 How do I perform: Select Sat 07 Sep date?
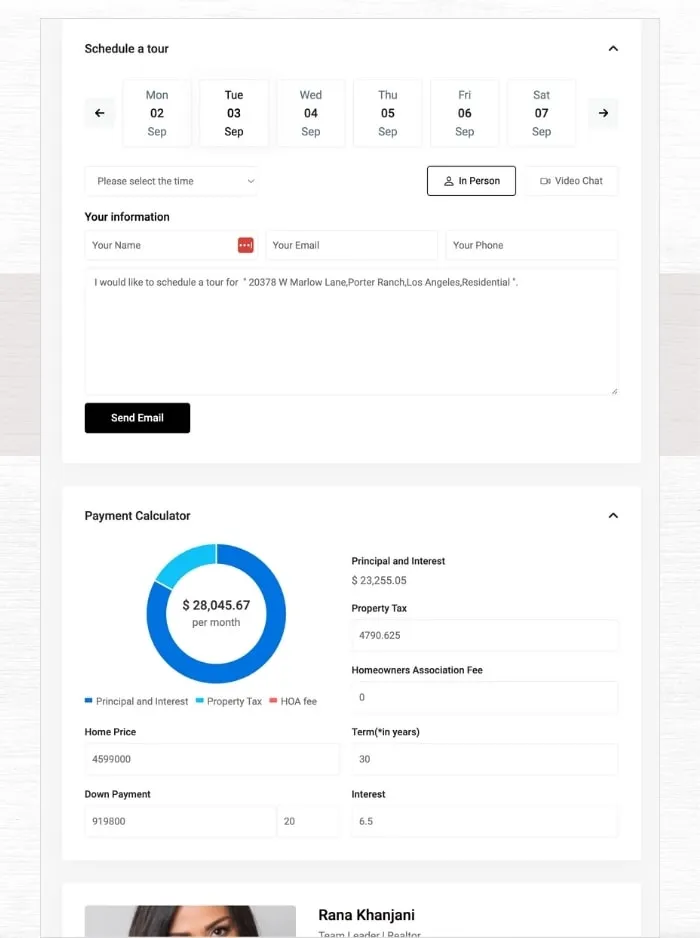tap(541, 113)
